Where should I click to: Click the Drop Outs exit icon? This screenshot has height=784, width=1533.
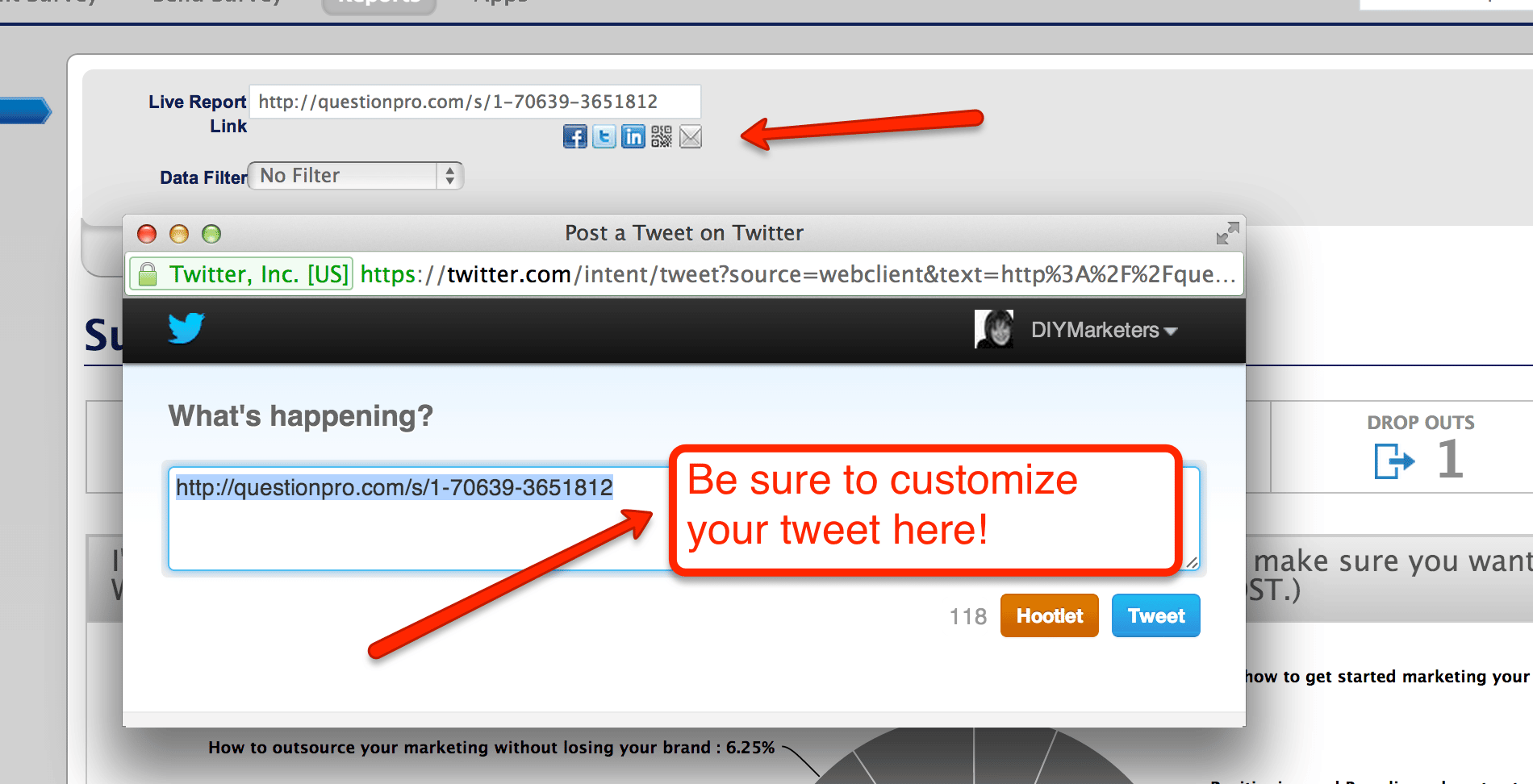[1394, 461]
